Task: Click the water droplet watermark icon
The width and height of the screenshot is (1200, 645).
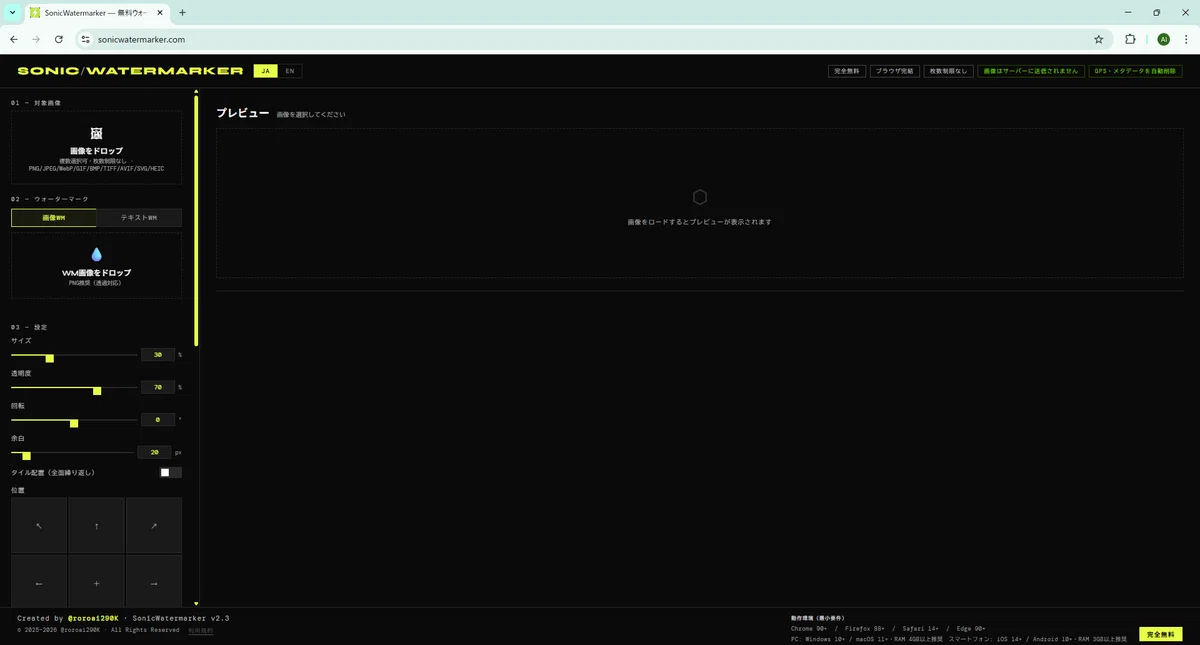Action: [96, 254]
